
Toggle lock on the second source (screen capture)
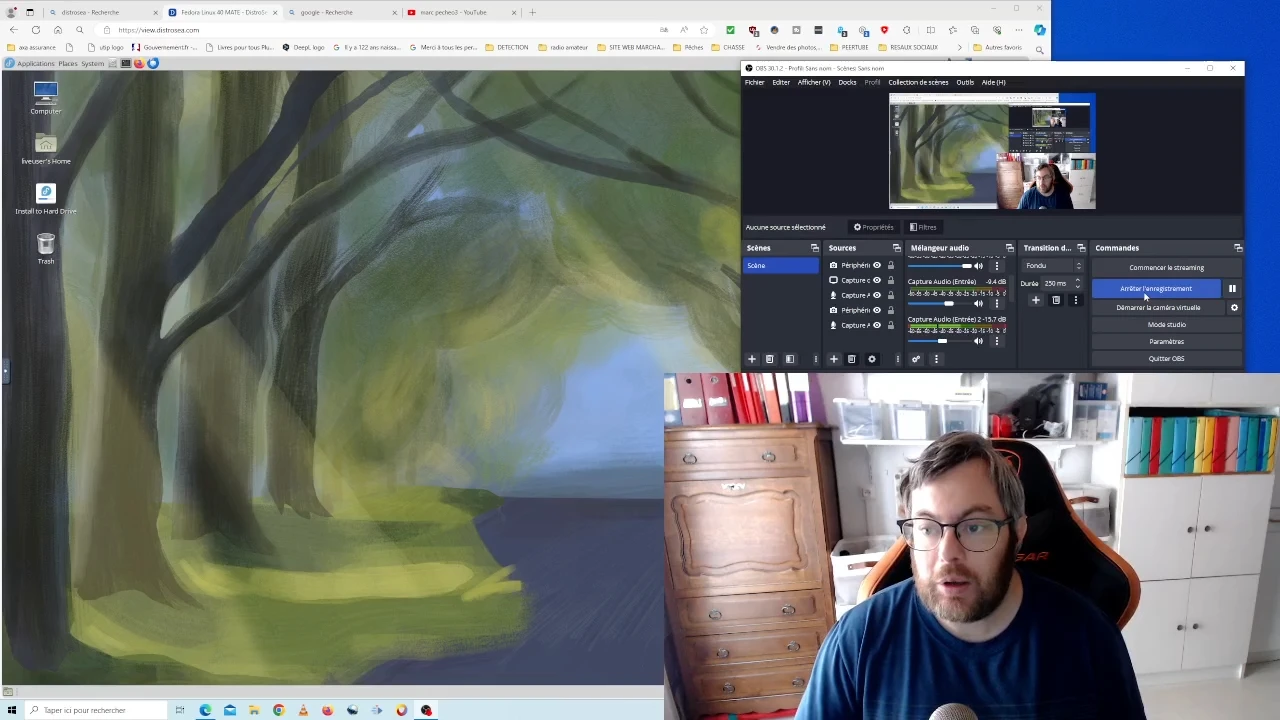[891, 280]
